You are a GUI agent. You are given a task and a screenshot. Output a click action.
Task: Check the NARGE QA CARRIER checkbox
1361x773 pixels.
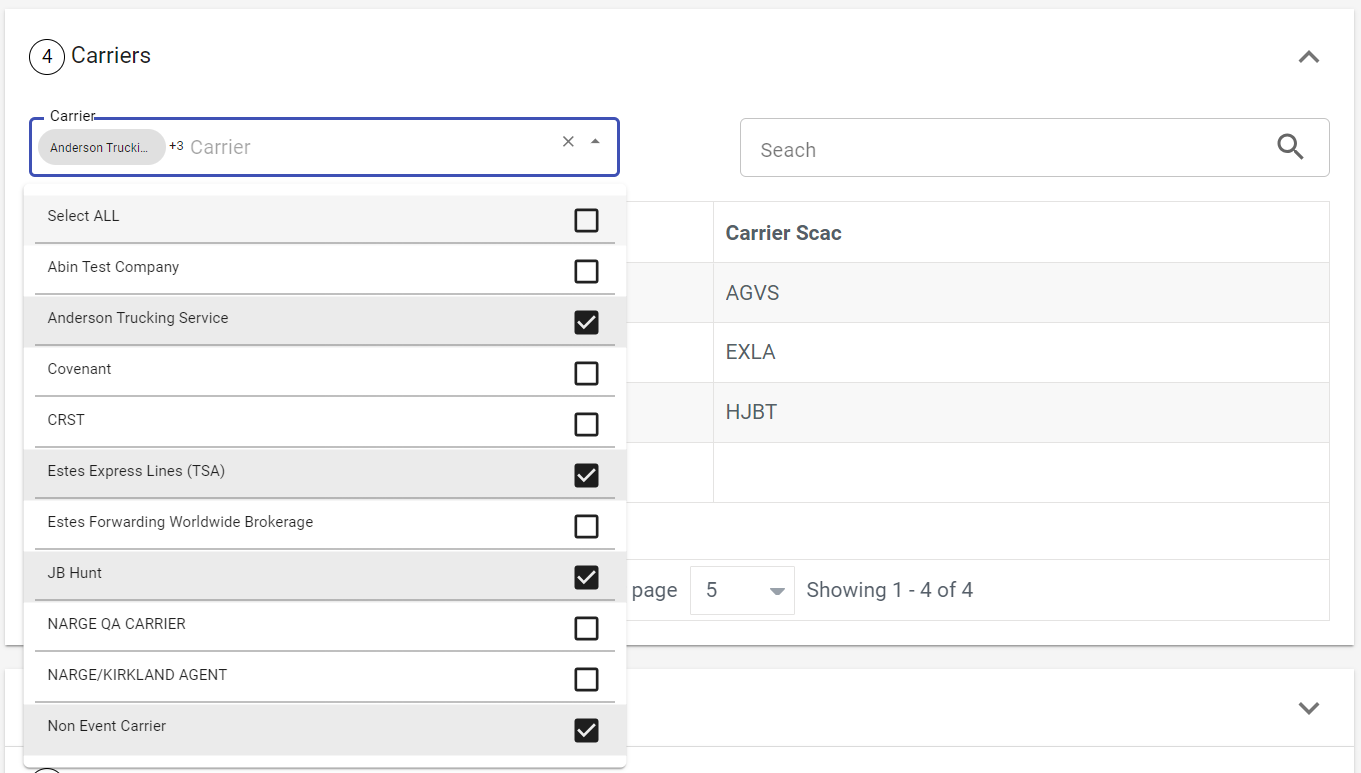[x=586, y=628]
